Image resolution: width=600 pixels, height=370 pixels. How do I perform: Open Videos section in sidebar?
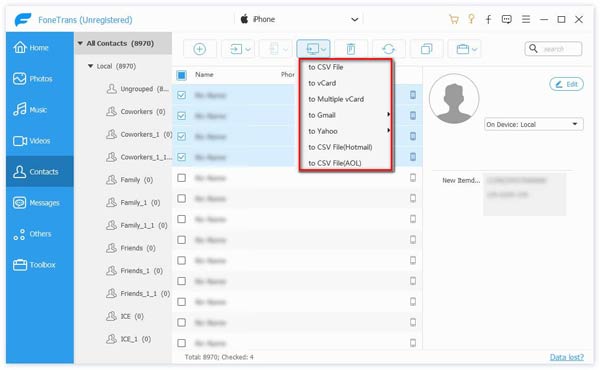pyautogui.click(x=39, y=140)
